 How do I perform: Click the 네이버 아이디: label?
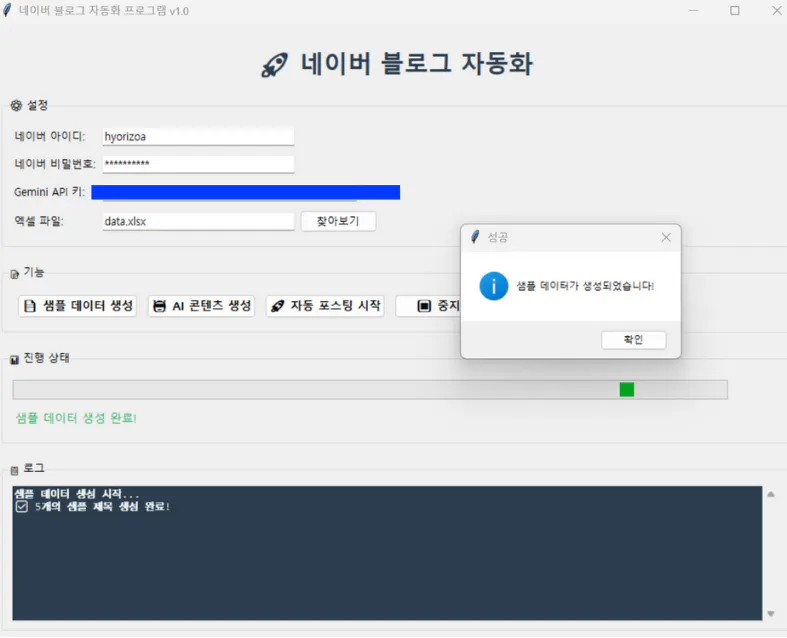[x=50, y=137]
